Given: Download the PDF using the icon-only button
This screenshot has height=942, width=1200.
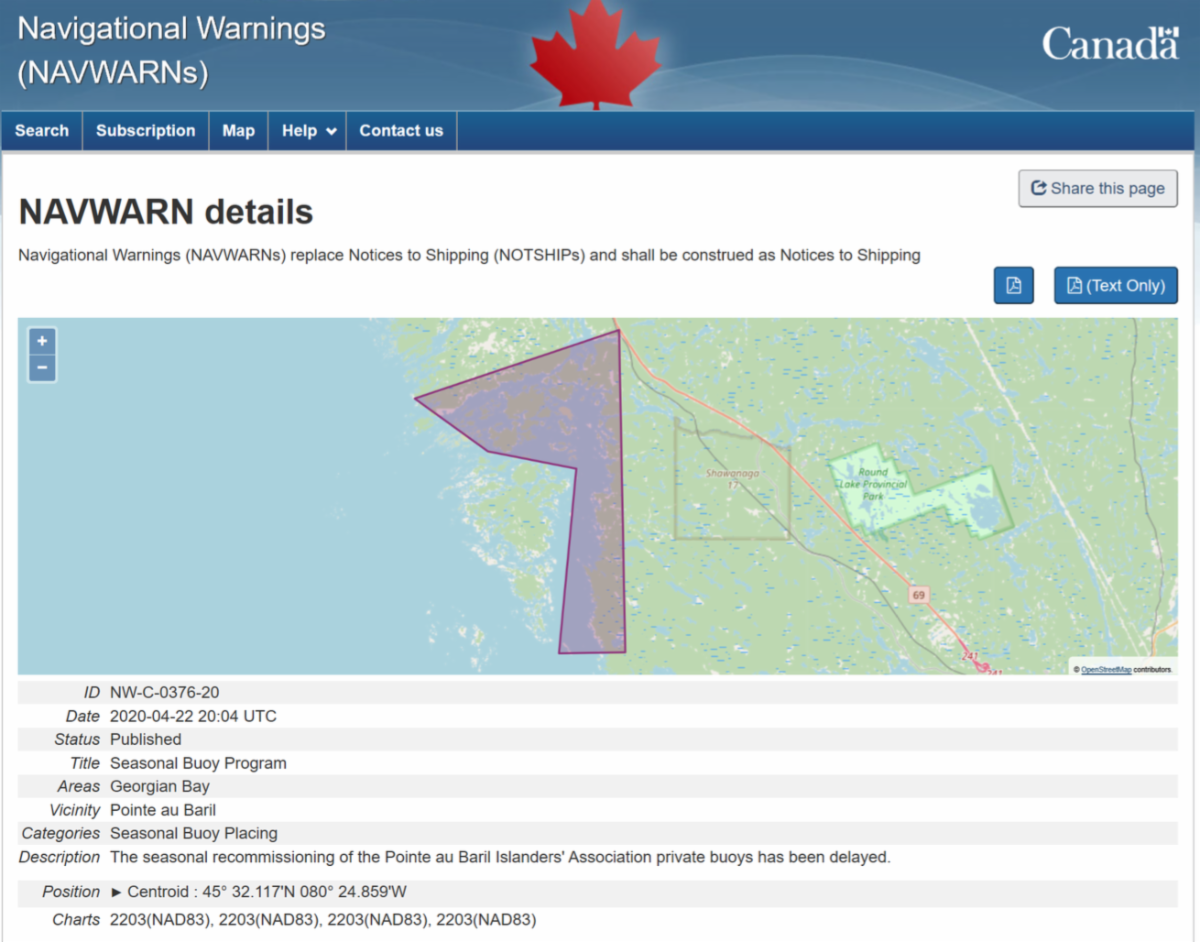Looking at the screenshot, I should point(1013,285).
